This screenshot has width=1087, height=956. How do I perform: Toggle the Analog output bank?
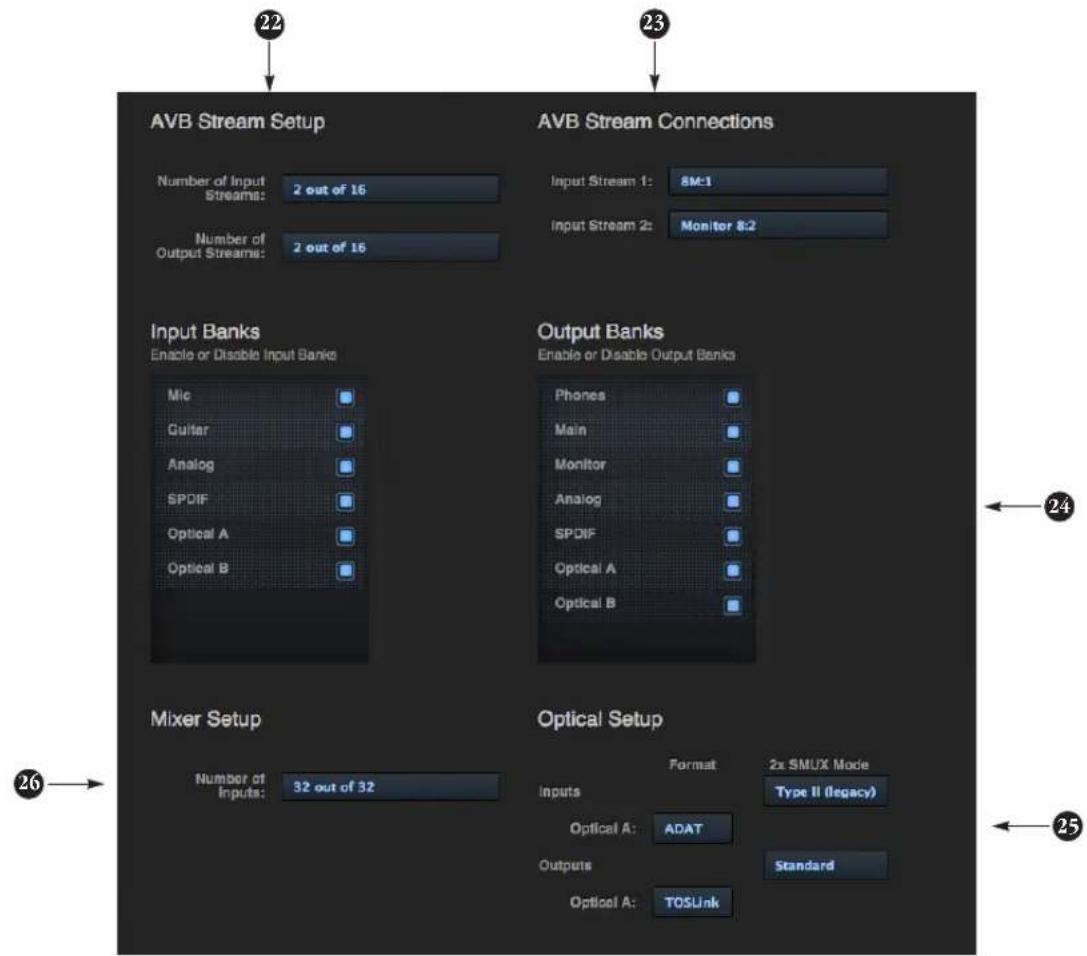point(732,501)
